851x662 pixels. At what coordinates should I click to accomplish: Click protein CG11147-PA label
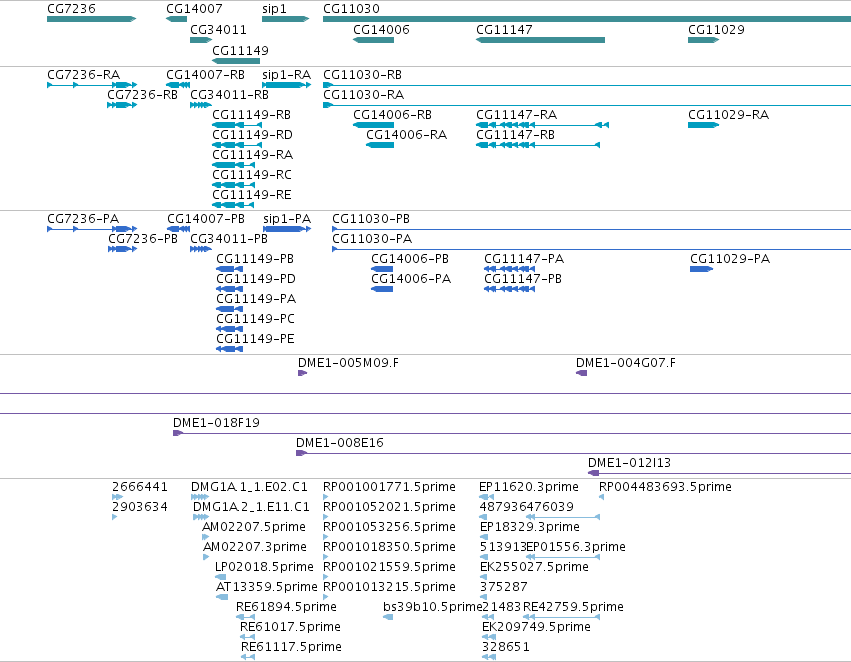tap(524, 259)
